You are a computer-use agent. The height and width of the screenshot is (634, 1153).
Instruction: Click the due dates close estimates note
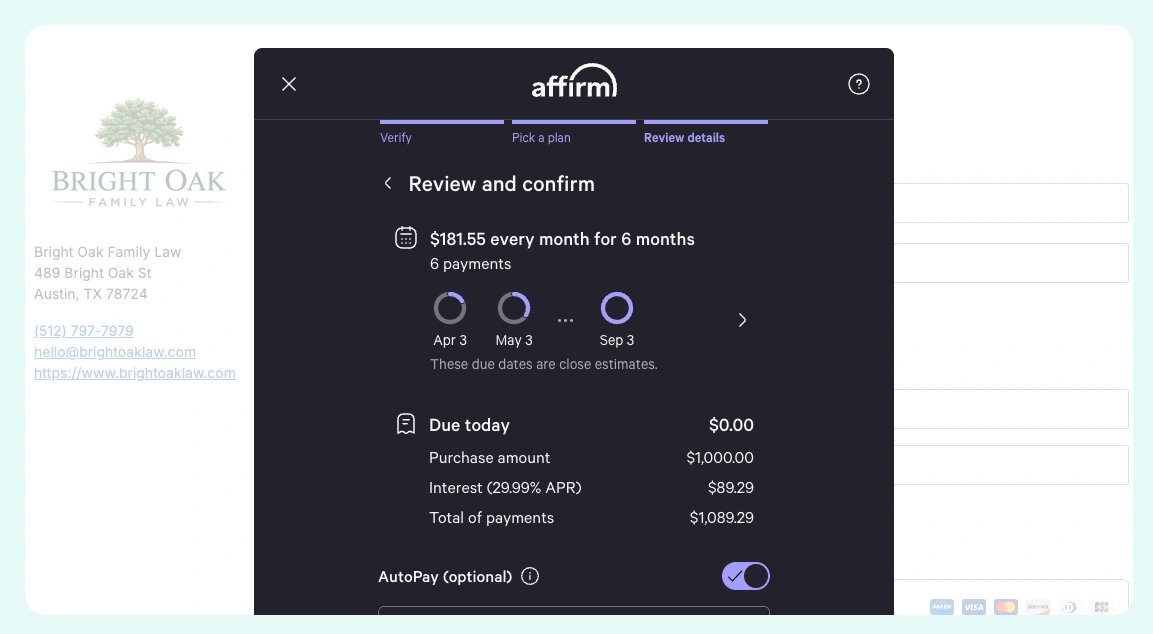(543, 364)
